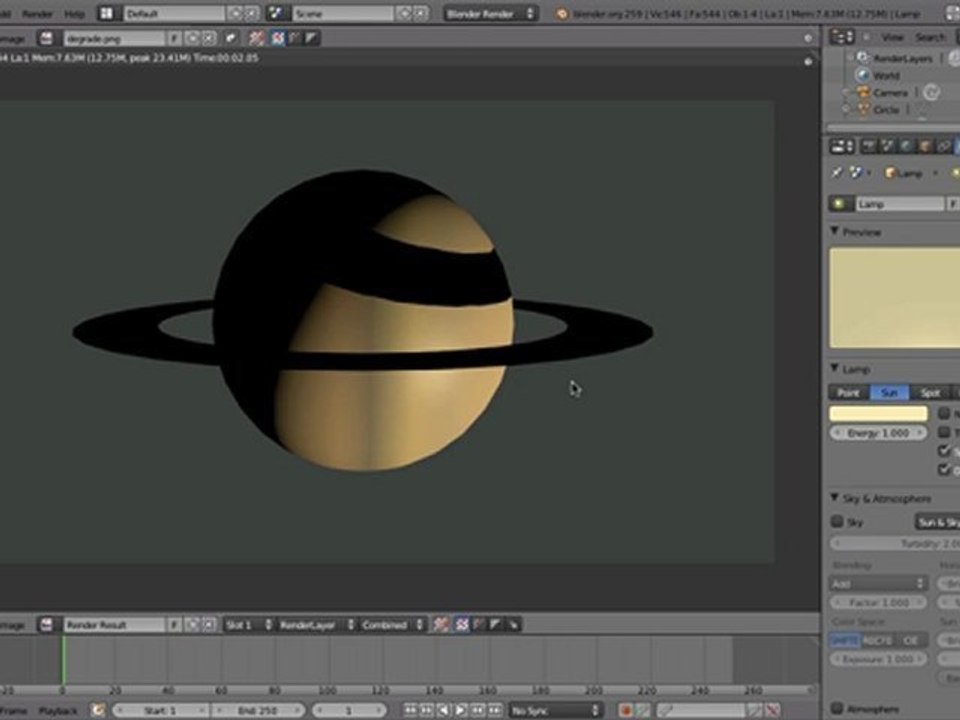Switch to Object Constraints chain icon
960x720 pixels.
tap(944, 146)
